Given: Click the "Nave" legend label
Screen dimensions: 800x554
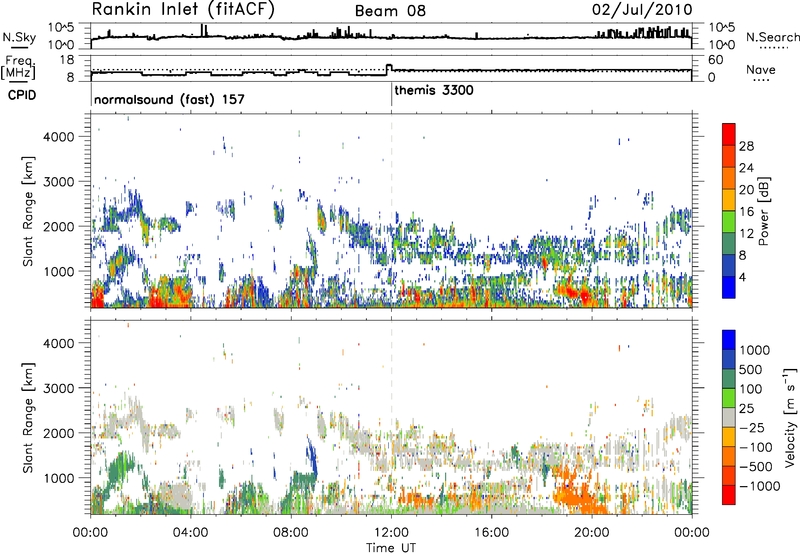Looking at the screenshot, I should point(761,69).
